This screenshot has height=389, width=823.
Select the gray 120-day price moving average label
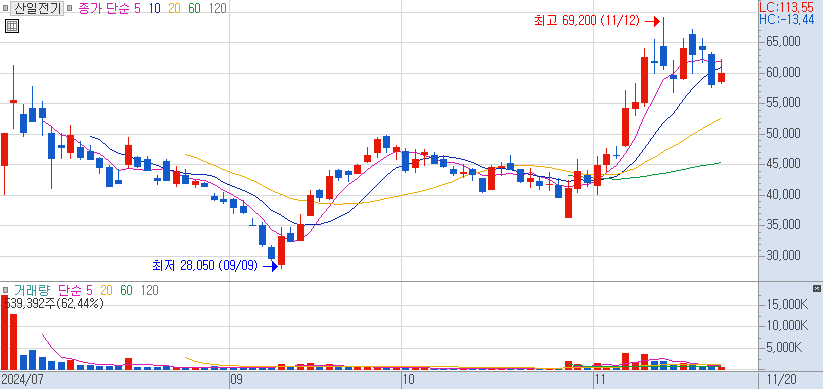point(217,8)
